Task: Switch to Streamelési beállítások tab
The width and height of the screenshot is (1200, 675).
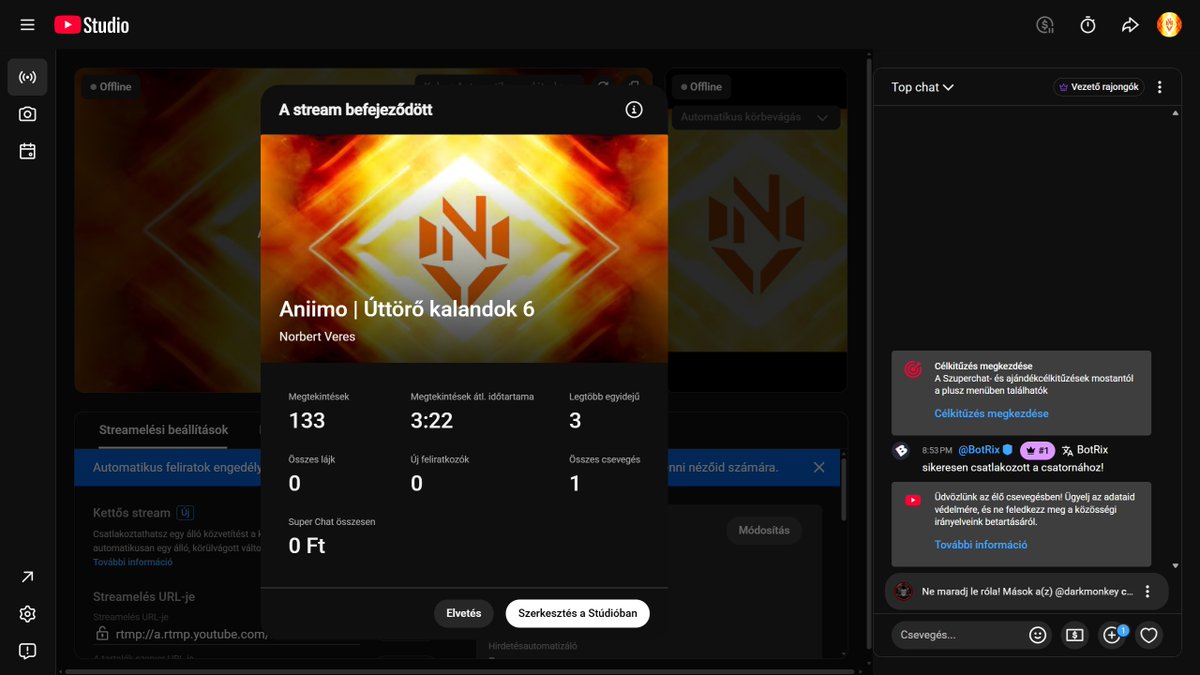Action: [163, 430]
